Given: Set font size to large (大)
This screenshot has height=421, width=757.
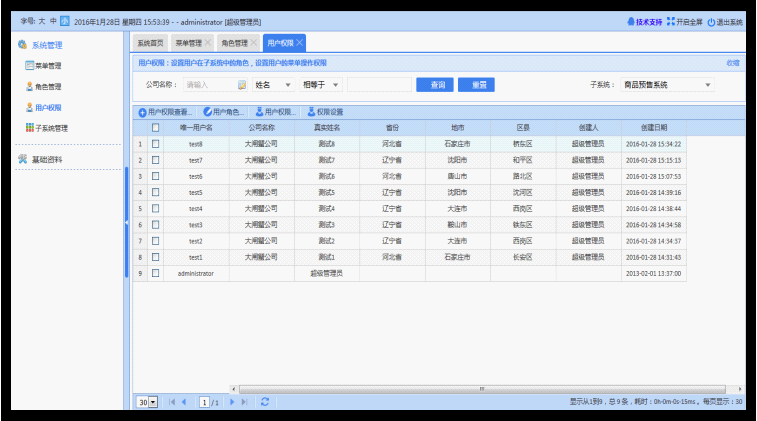Looking at the screenshot, I should [x=42, y=21].
